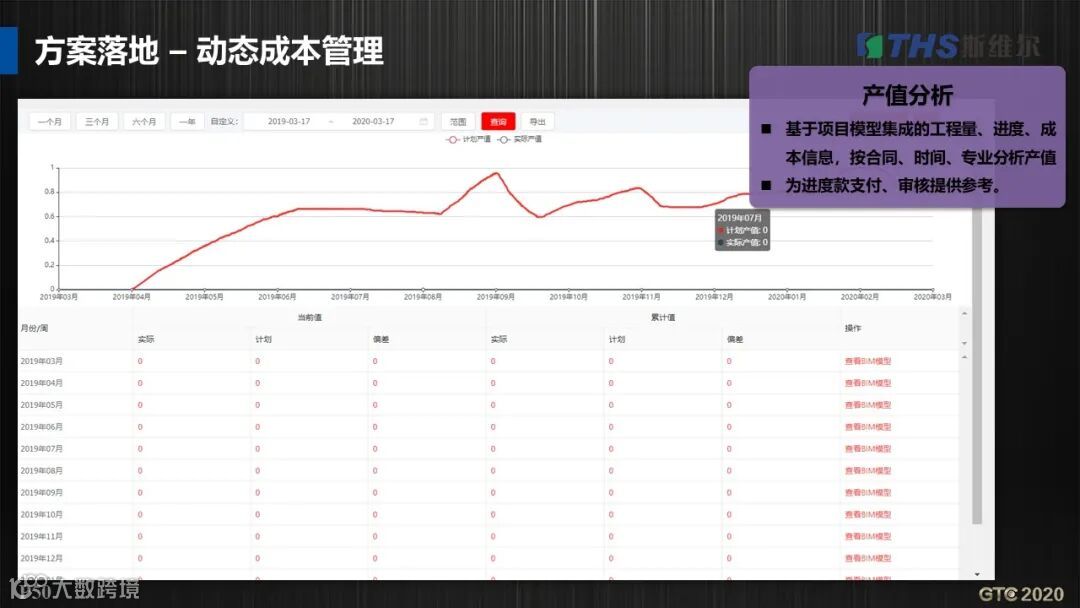Image resolution: width=1080 pixels, height=608 pixels.
Task: Click the page vertical scrollbar thumb
Action: [x=977, y=365]
